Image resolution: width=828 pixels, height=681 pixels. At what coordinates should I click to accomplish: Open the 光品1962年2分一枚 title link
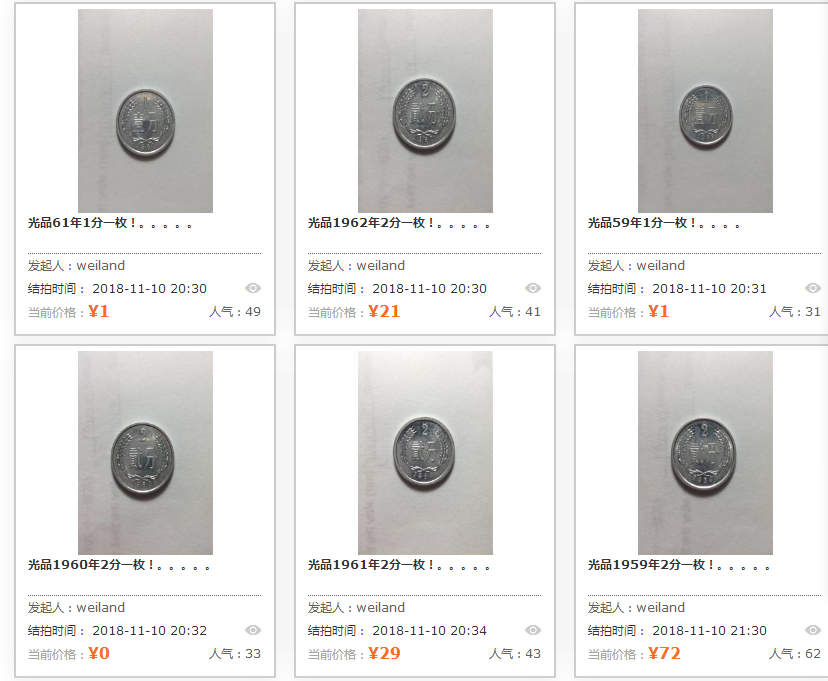click(x=399, y=223)
